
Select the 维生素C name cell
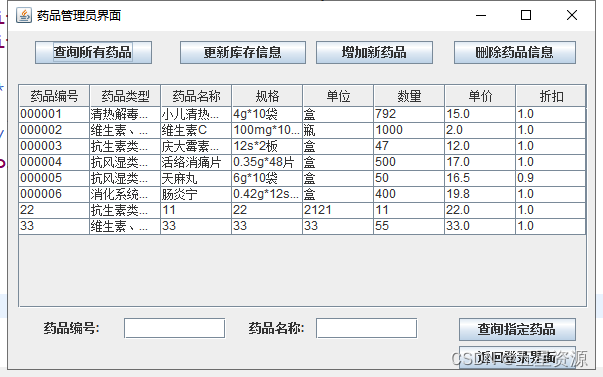[196, 130]
